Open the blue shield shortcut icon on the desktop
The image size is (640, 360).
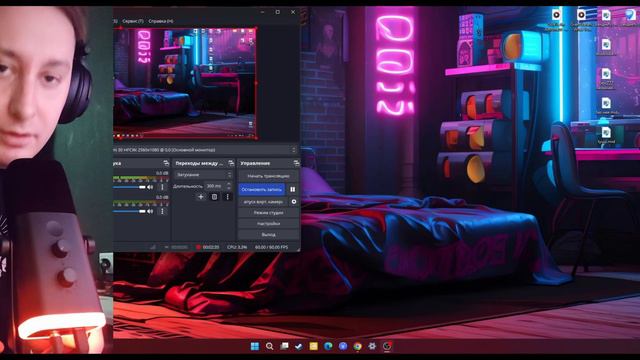pyautogui.click(x=631, y=16)
